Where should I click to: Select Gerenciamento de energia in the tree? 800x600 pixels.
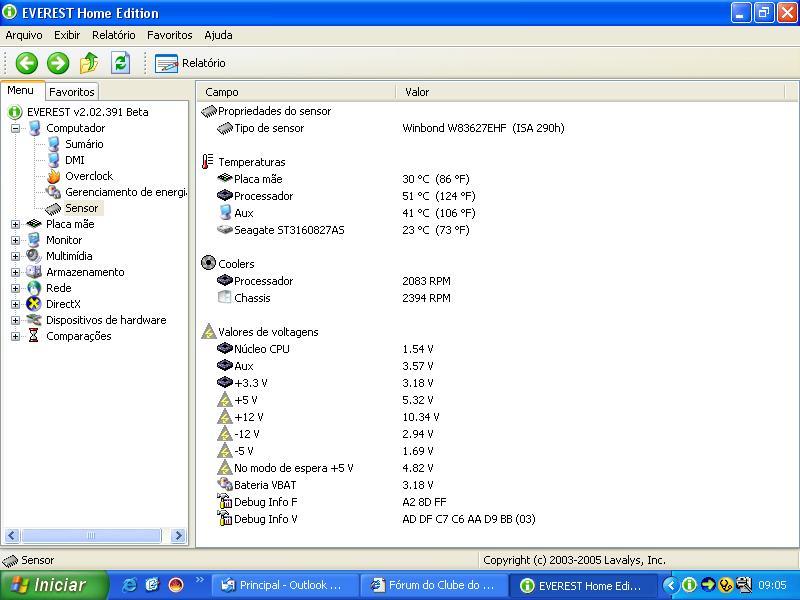tap(126, 192)
